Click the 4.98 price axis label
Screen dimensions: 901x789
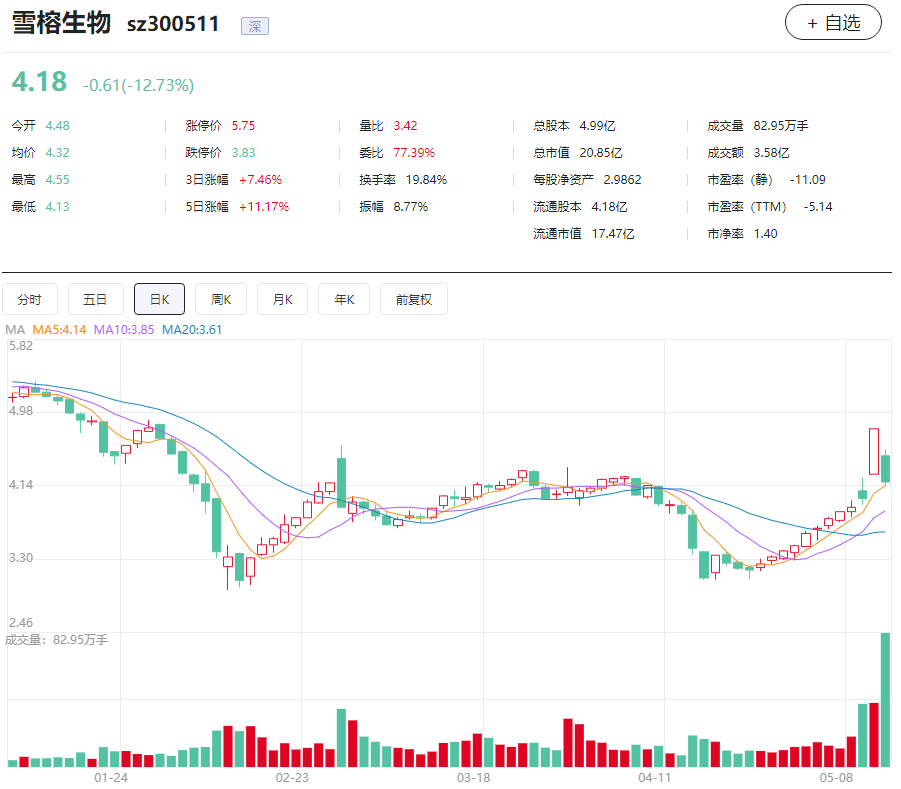(x=21, y=411)
